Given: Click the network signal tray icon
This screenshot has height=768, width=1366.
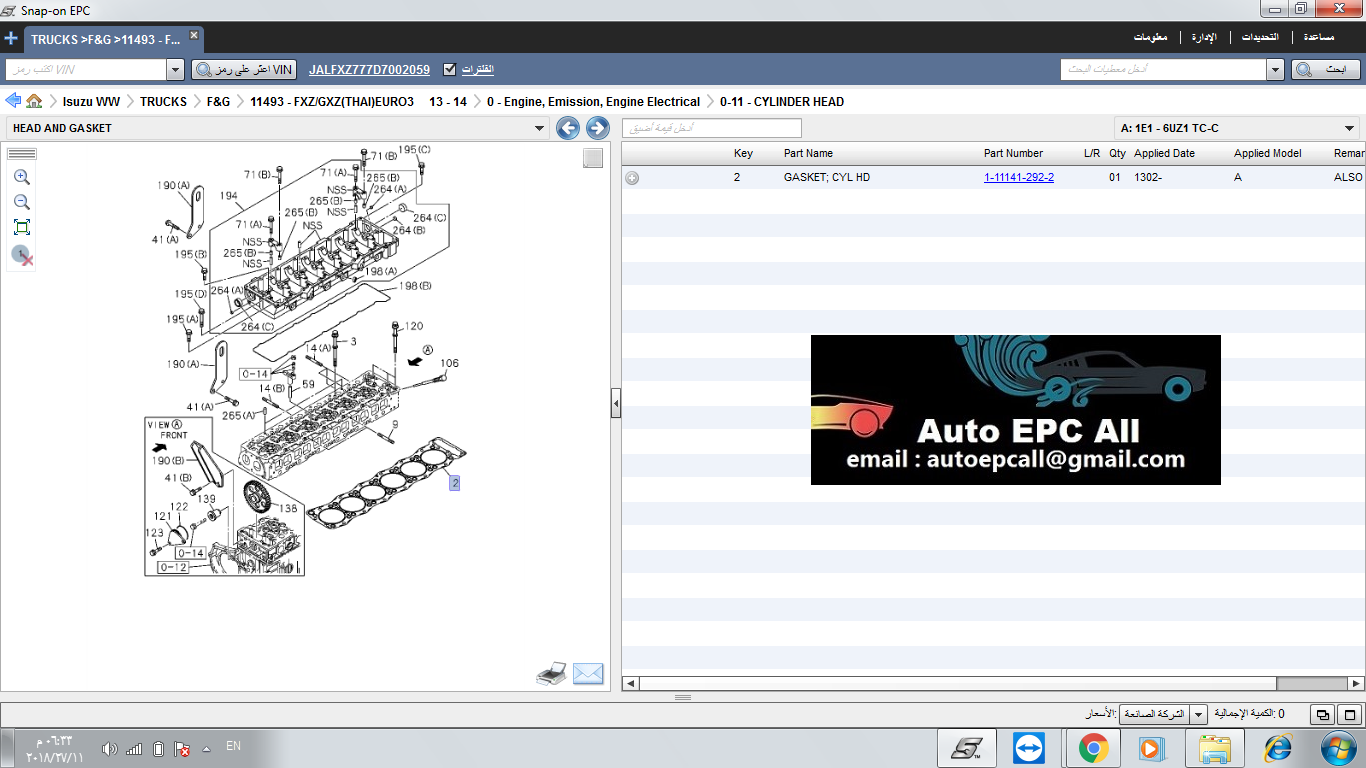Looking at the screenshot, I should [134, 749].
